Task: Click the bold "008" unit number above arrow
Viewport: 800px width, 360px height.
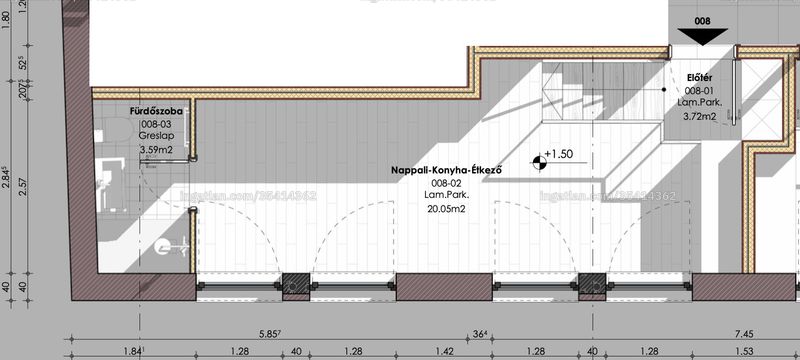Action: pyautogui.click(x=703, y=21)
